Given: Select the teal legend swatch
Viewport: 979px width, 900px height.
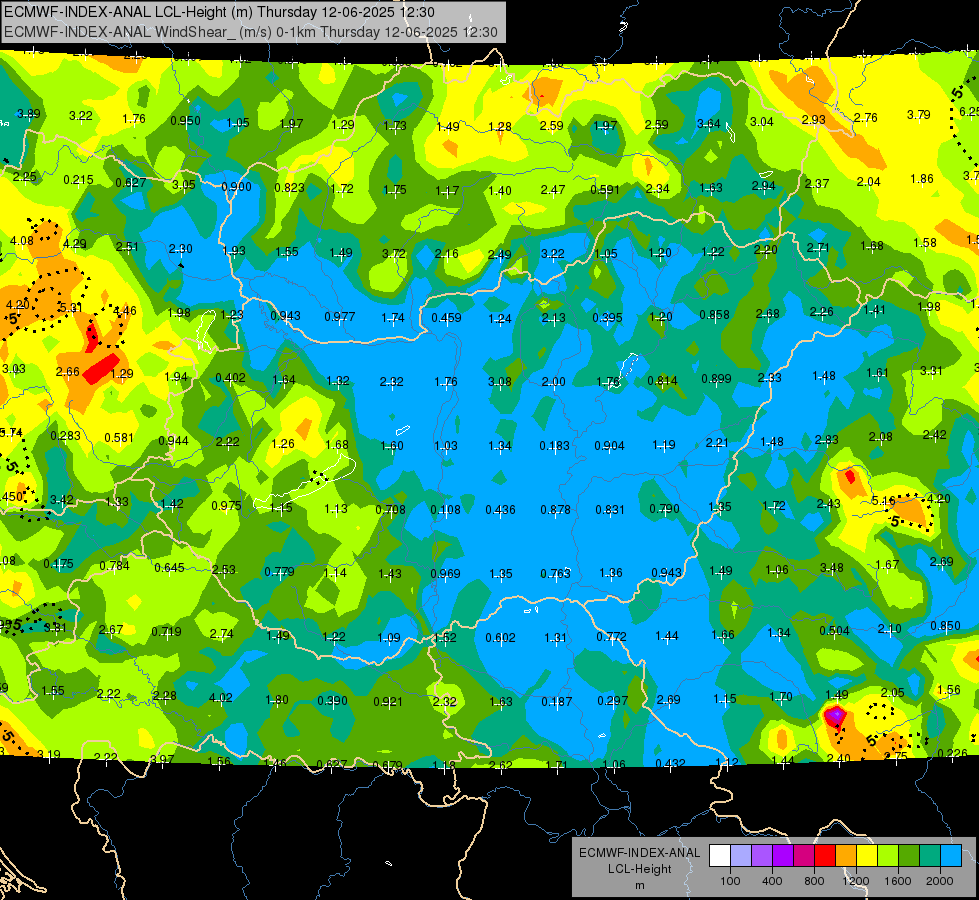Looking at the screenshot, I should point(930,856).
